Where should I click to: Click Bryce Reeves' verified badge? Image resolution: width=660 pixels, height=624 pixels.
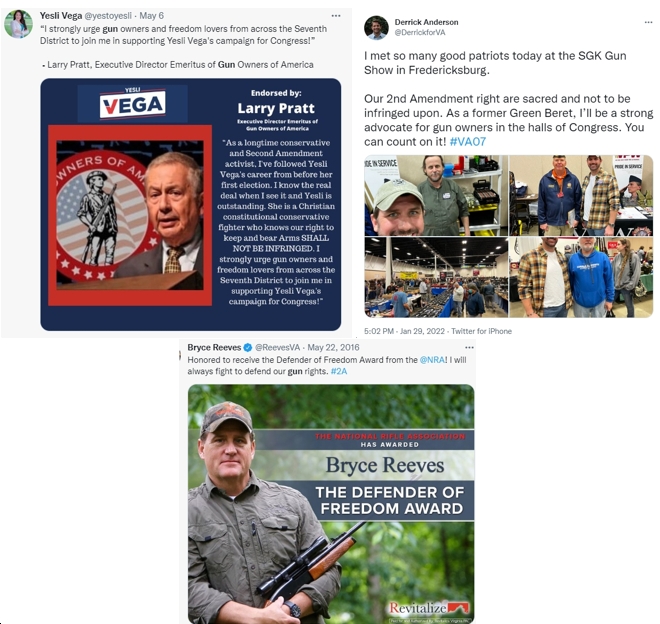point(248,347)
